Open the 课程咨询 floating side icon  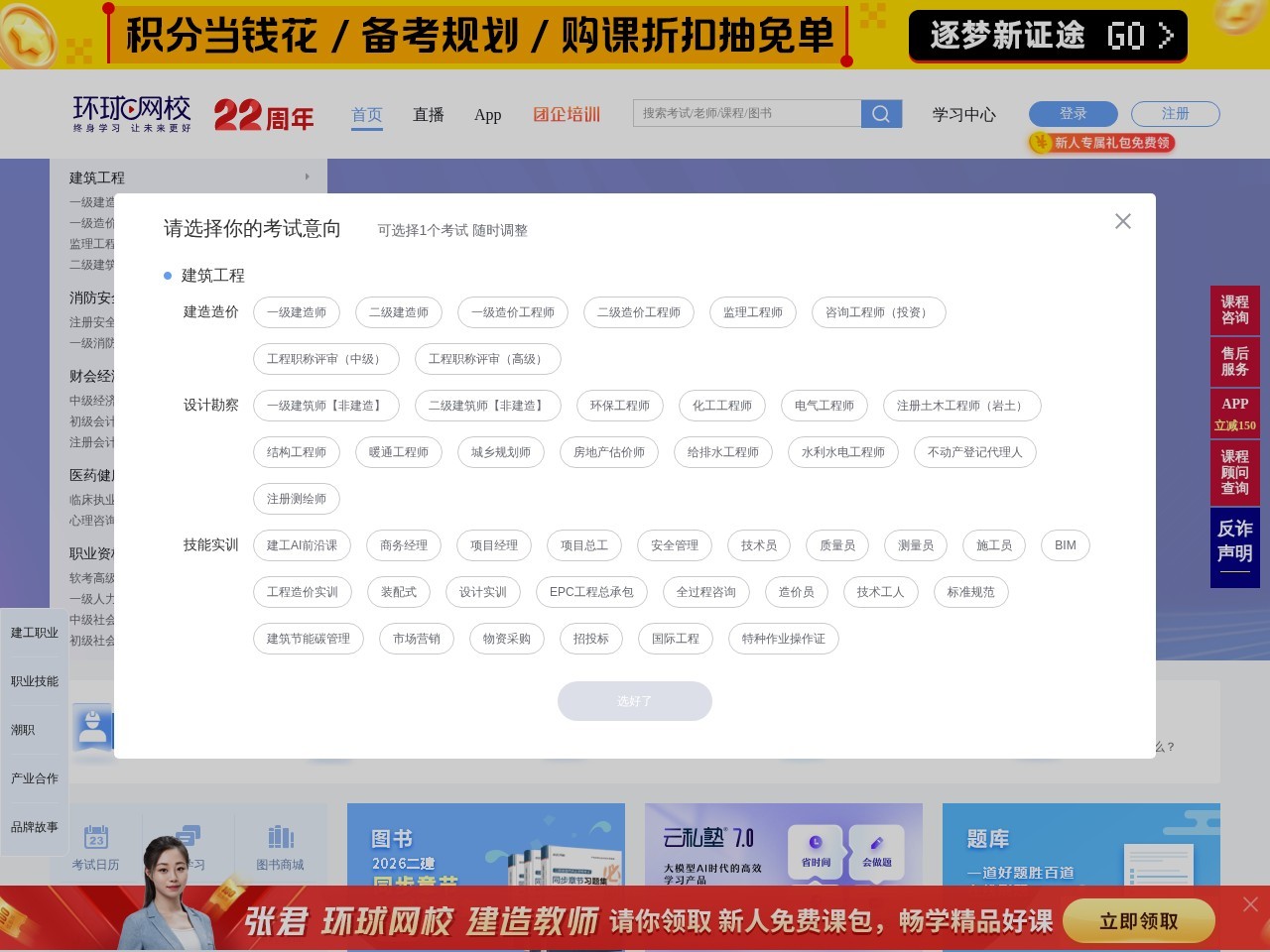pos(1233,310)
